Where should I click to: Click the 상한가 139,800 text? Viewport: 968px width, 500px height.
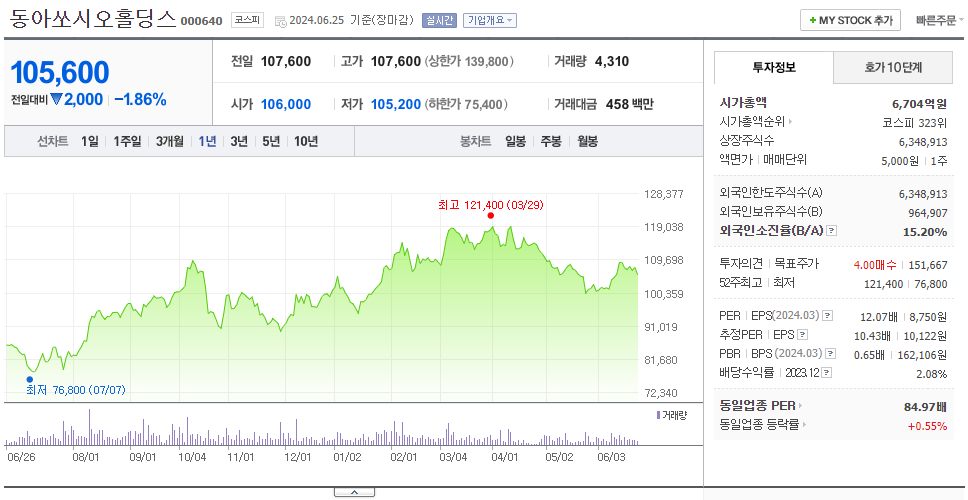coord(469,61)
